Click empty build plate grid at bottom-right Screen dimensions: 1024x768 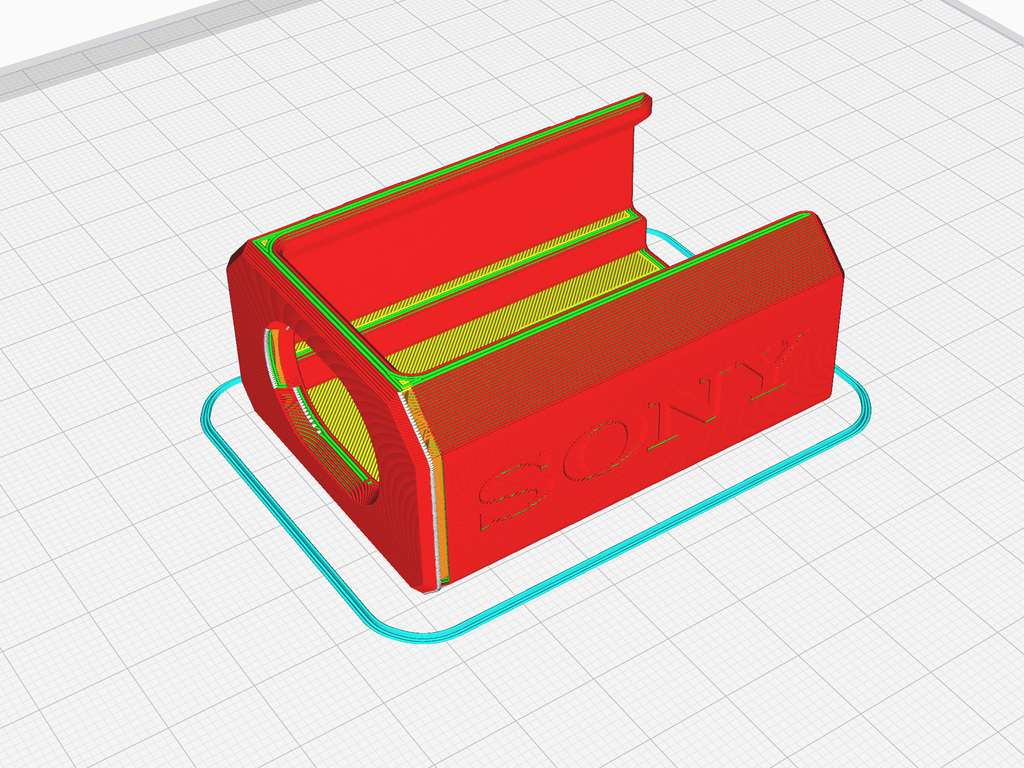tap(850, 650)
